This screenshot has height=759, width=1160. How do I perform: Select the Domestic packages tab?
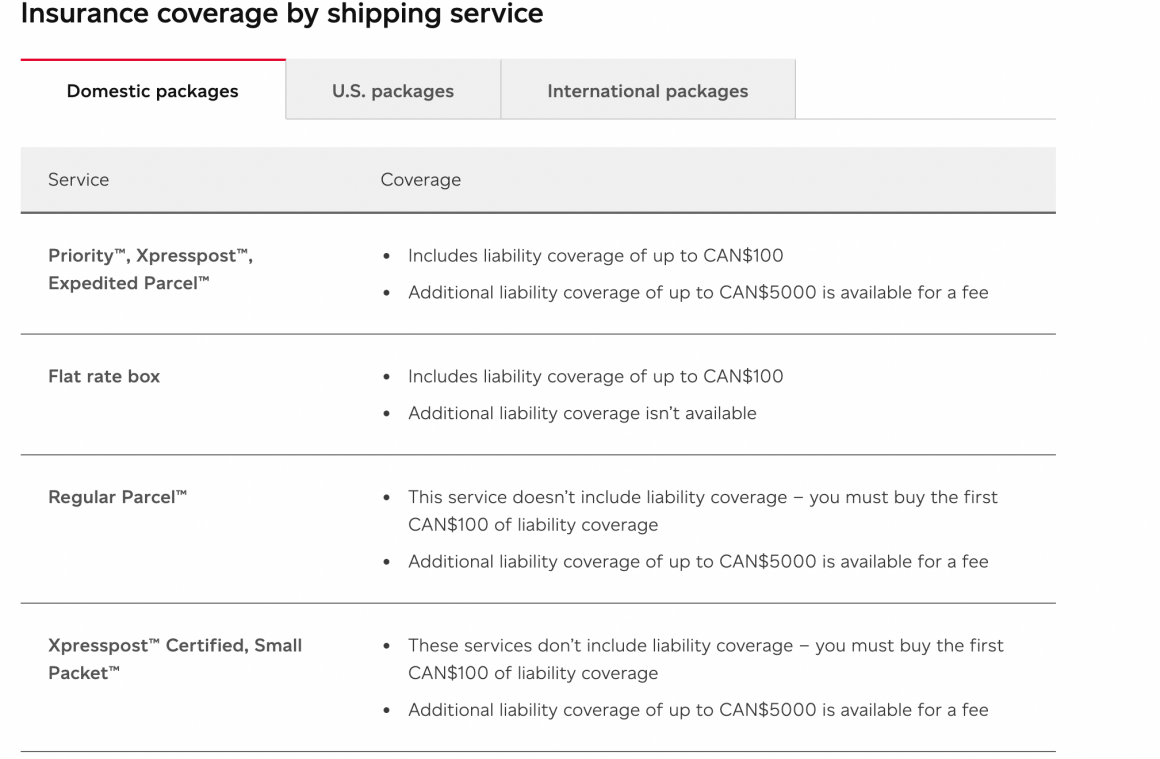[x=152, y=90]
